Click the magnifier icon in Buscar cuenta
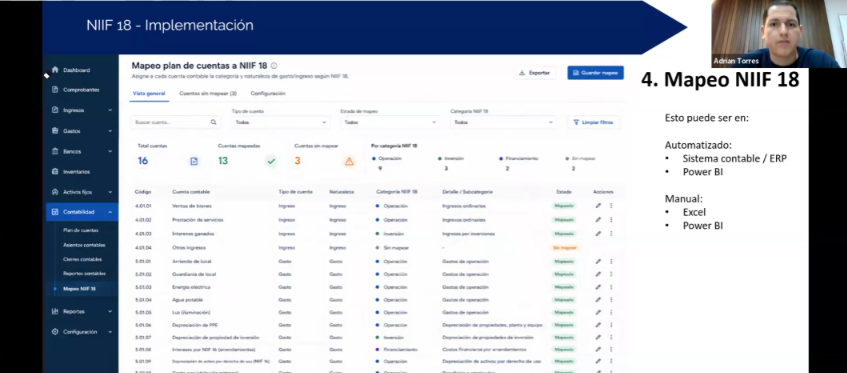Viewport: 847px width, 373px height. (x=213, y=123)
